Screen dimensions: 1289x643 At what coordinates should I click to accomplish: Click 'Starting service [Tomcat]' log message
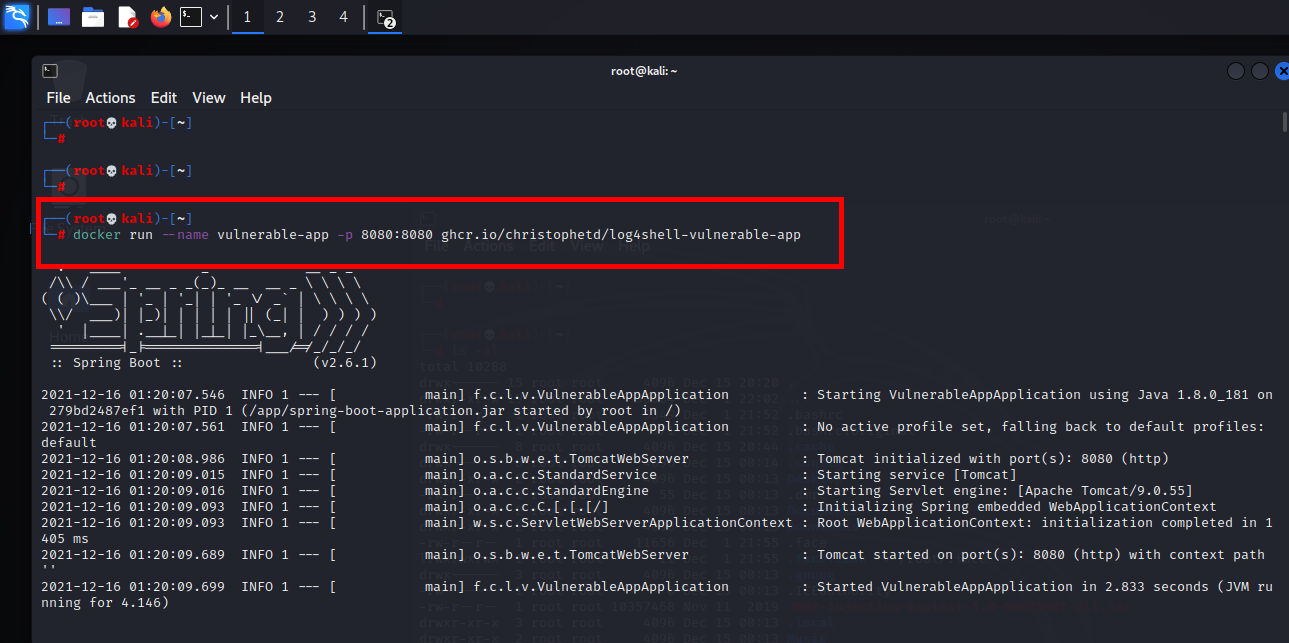coord(918,475)
